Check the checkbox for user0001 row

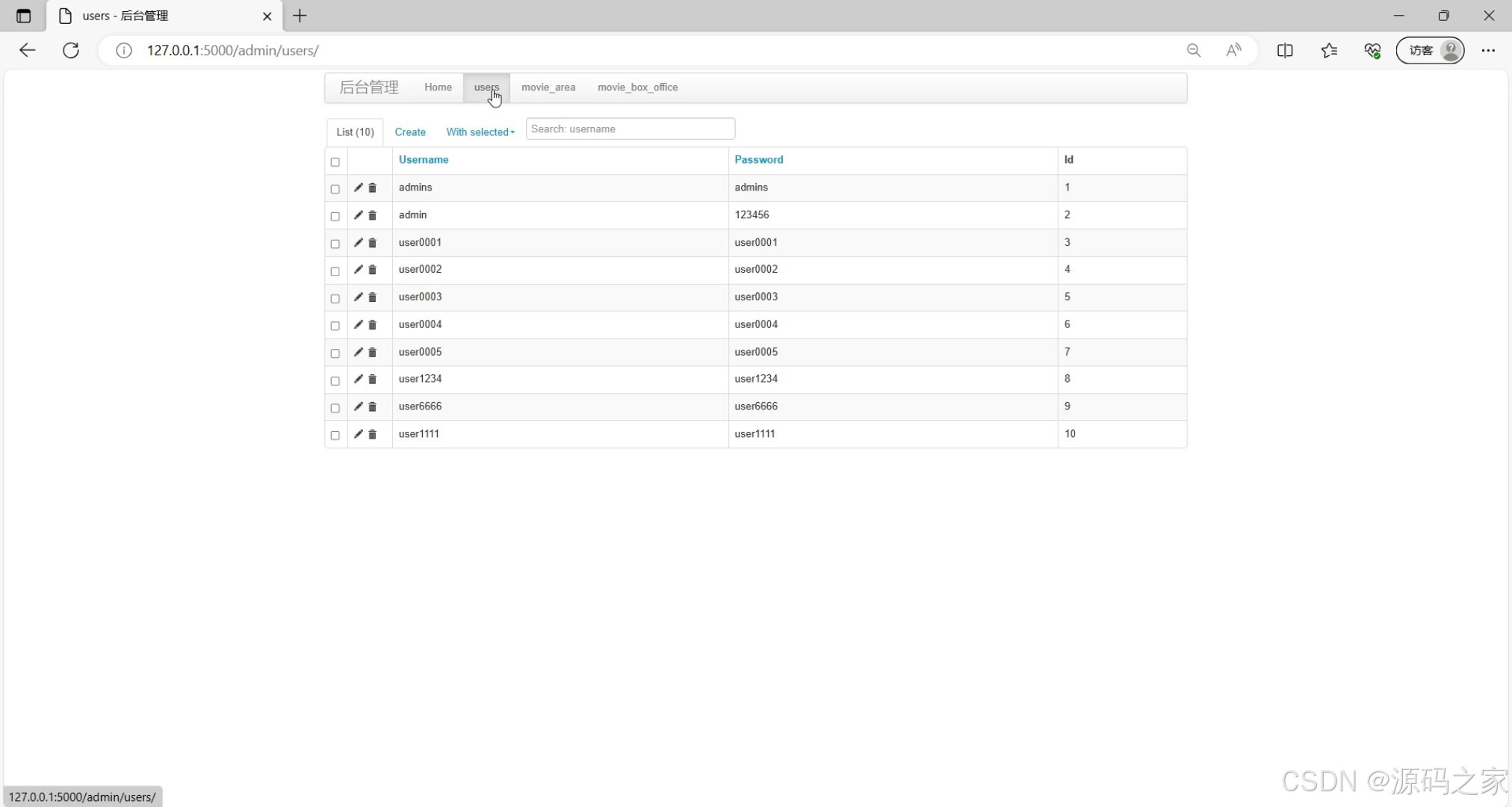[x=335, y=244]
